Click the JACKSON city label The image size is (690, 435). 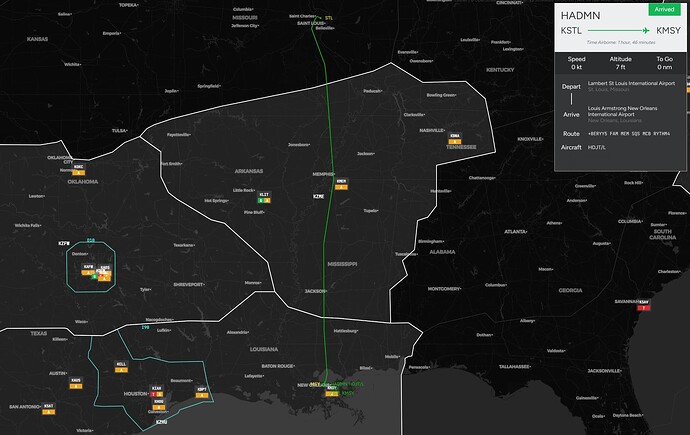click(x=316, y=291)
